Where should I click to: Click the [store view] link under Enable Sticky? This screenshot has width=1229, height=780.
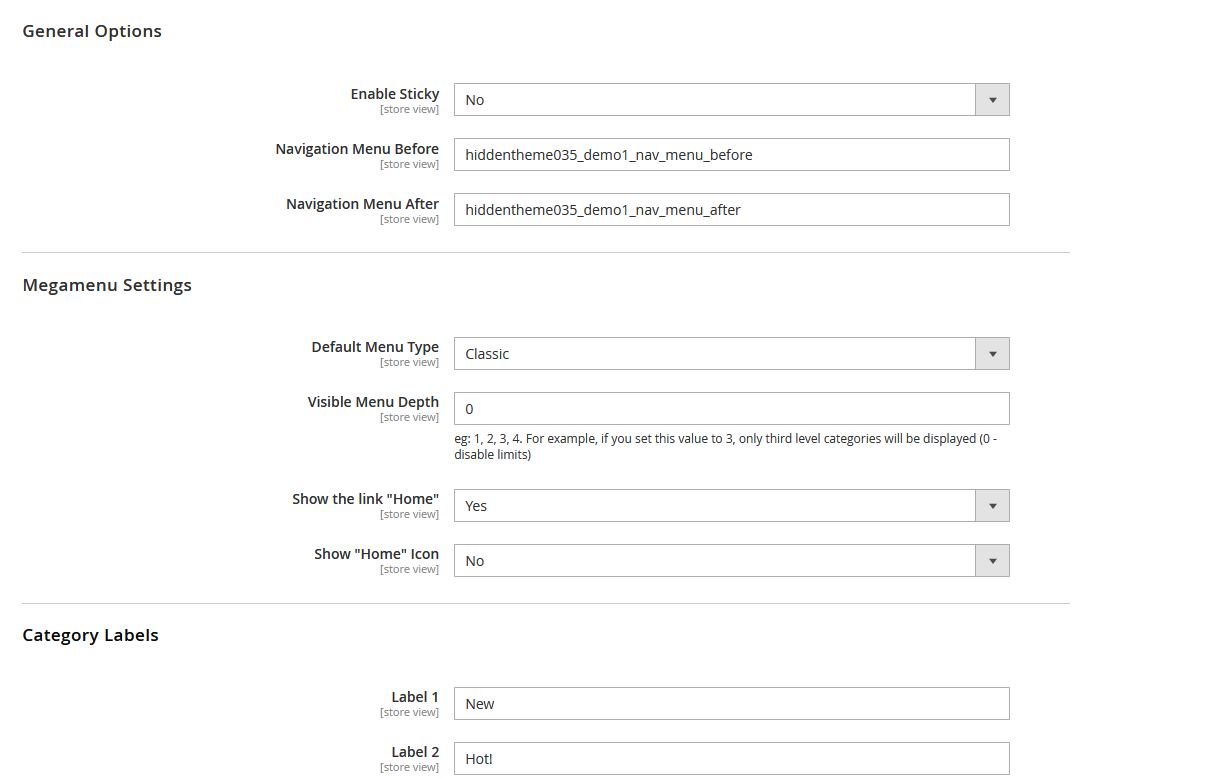coord(409,109)
